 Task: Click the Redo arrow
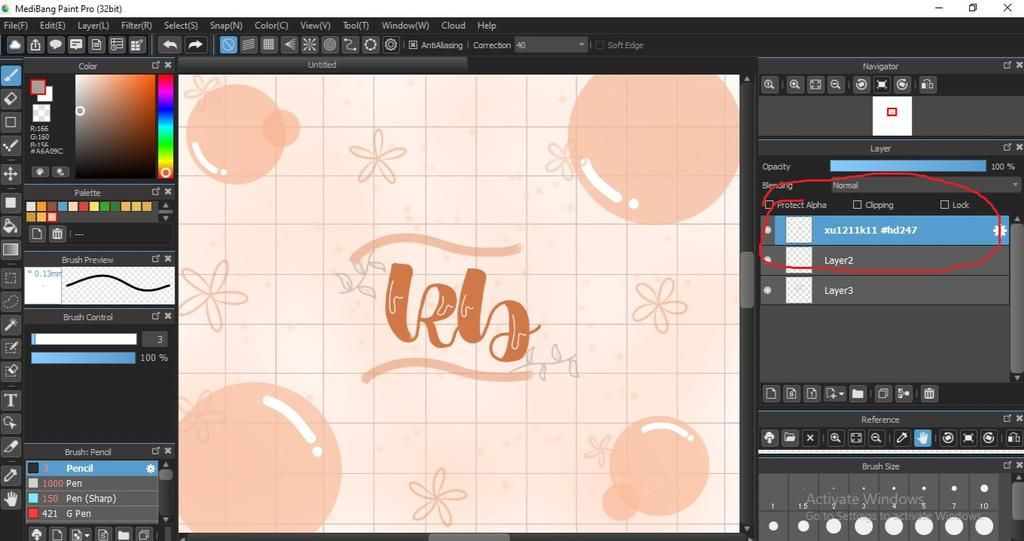(195, 44)
